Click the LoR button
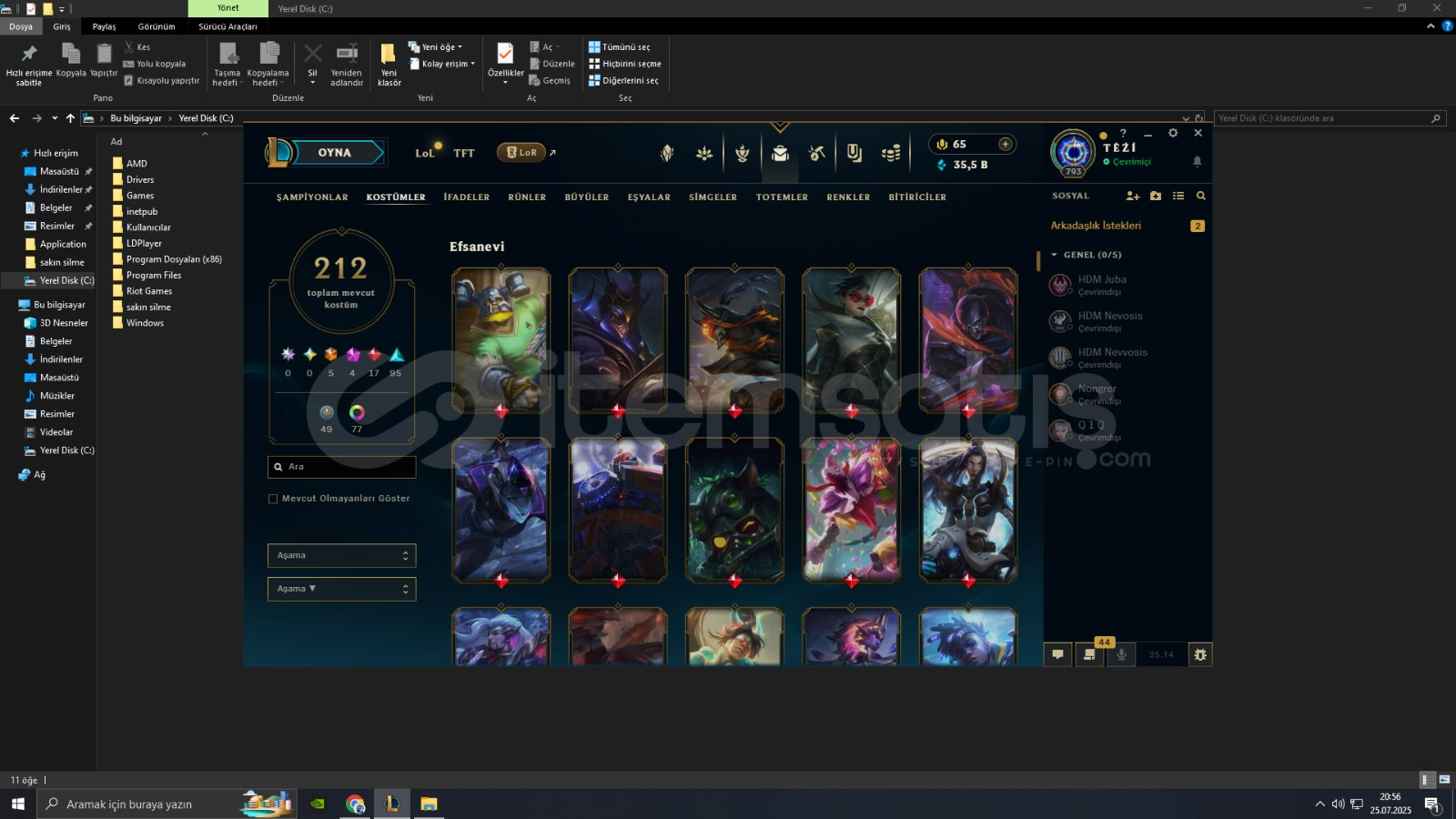The width and height of the screenshot is (1456, 819). click(x=521, y=152)
